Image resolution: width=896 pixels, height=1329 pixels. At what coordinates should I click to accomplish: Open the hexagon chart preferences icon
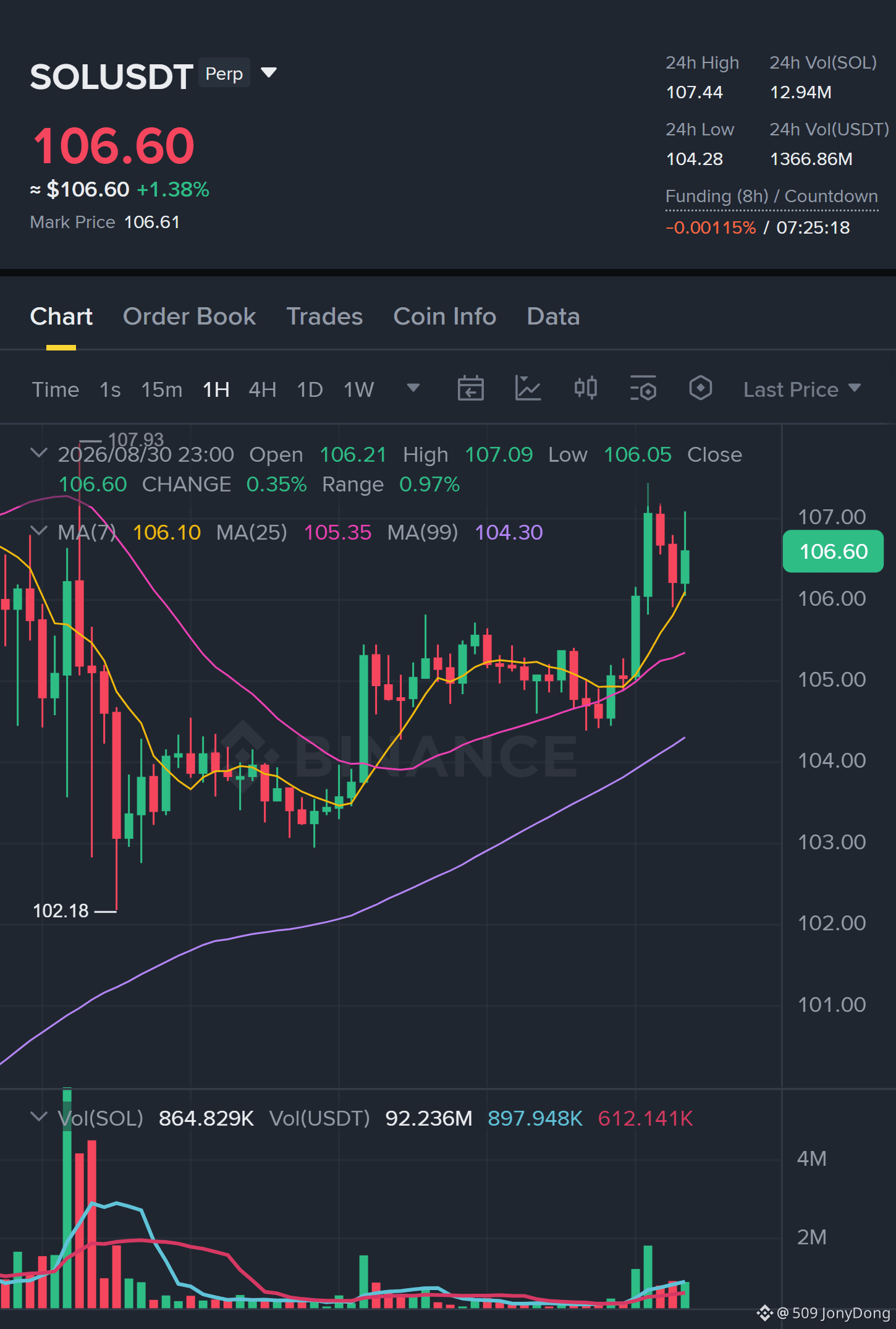[701, 388]
